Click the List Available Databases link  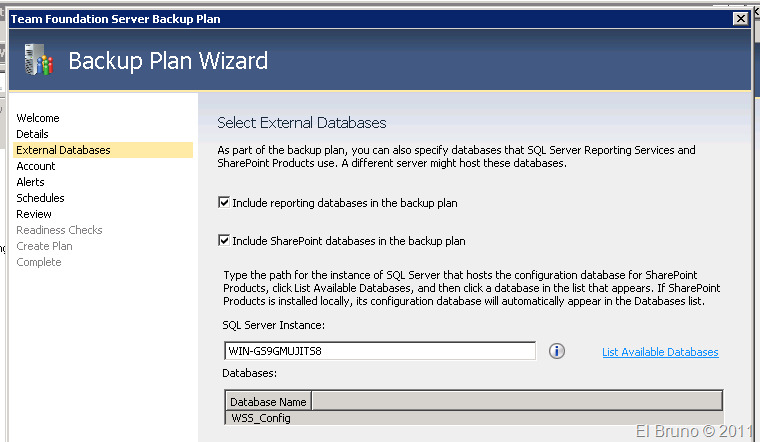point(660,352)
